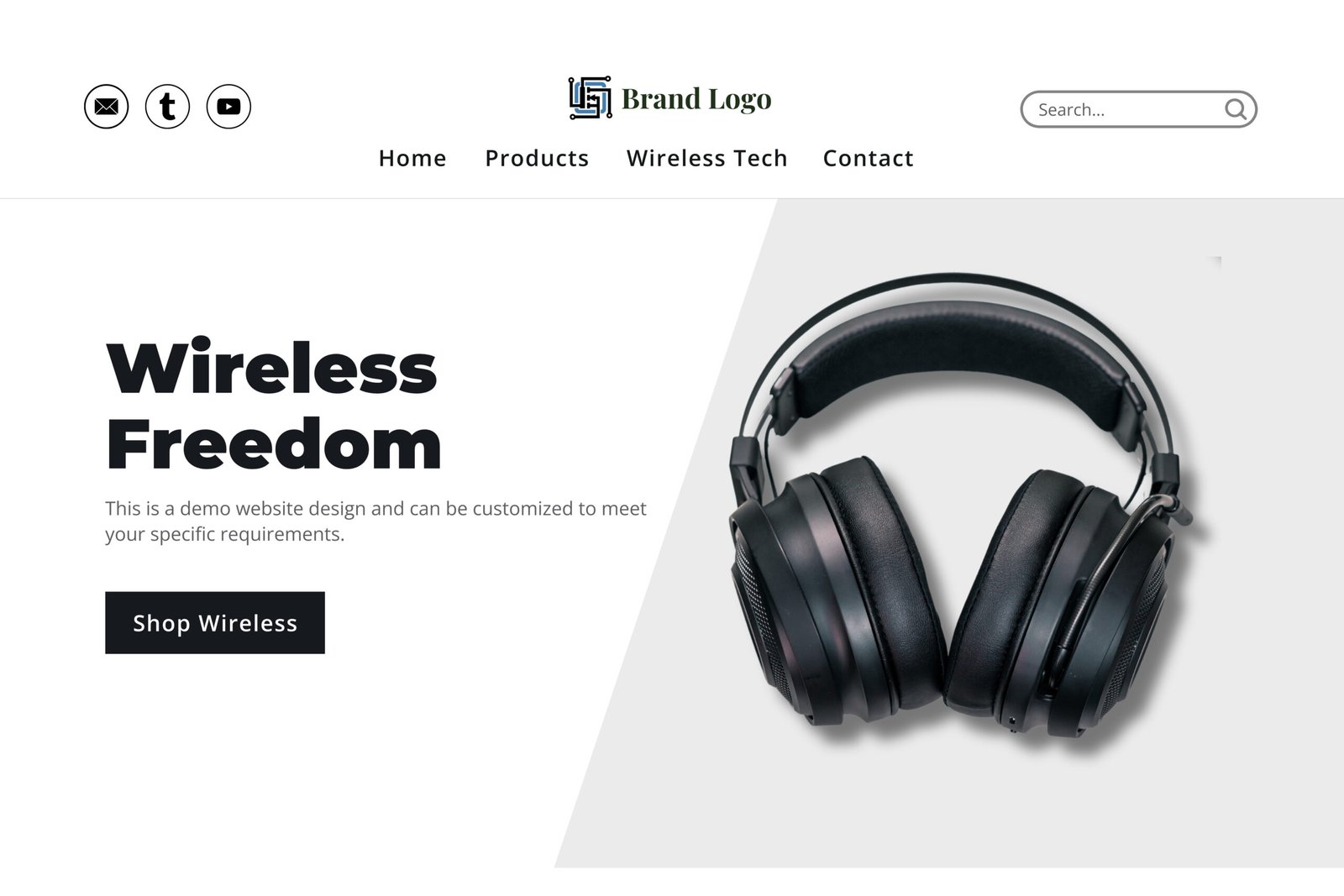Click the brand emblem logo icon

(x=590, y=98)
